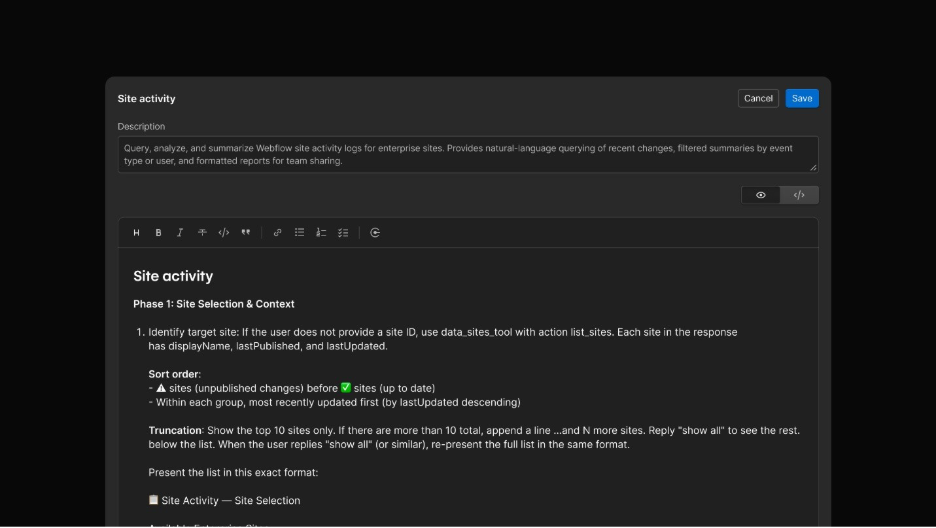Click the circular icon after the list buttons
936x528 pixels.
tap(375, 233)
